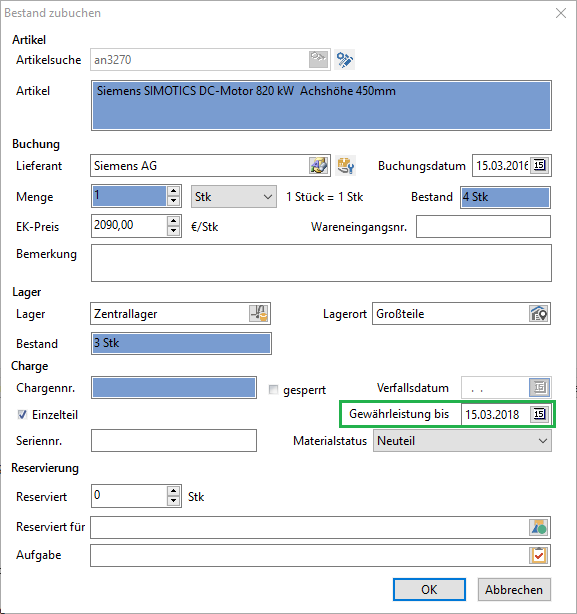Click the Abbrechen button
577x614 pixels.
[514, 589]
